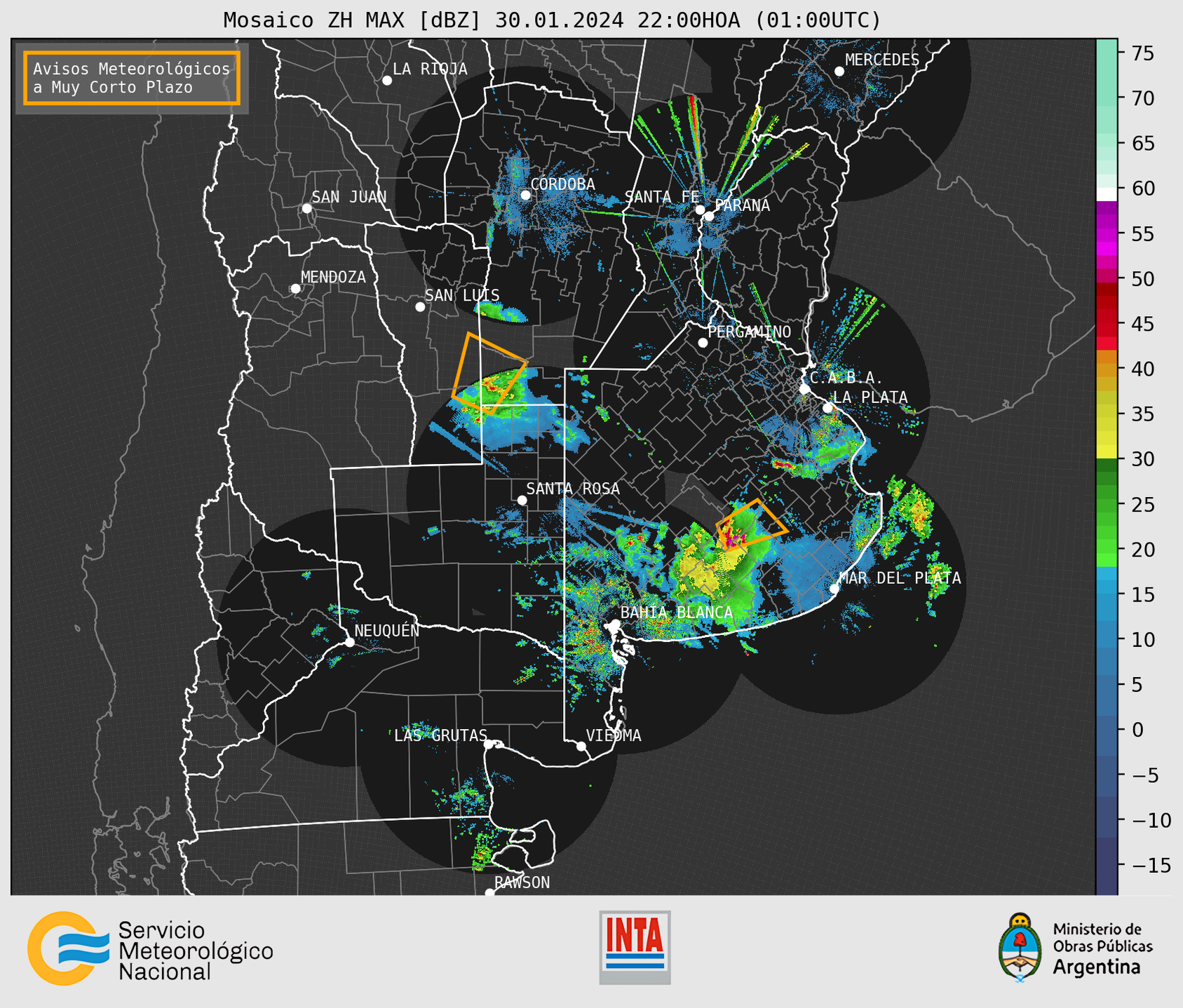Click the LA PLATA city marker dot

click(827, 408)
